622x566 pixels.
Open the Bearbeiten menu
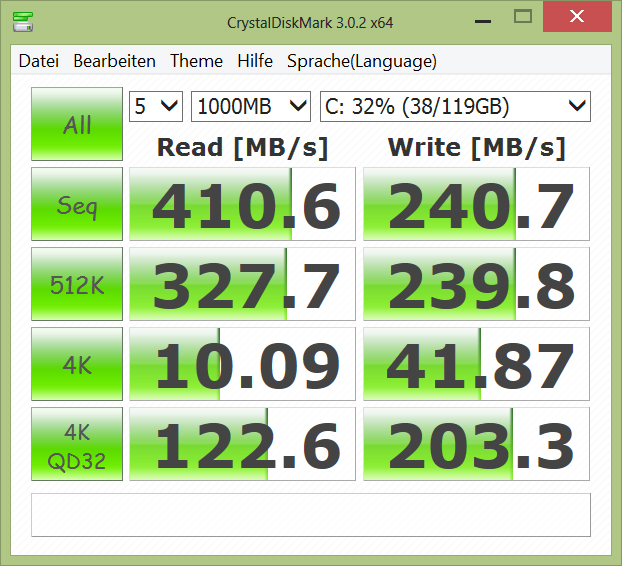(x=114, y=61)
